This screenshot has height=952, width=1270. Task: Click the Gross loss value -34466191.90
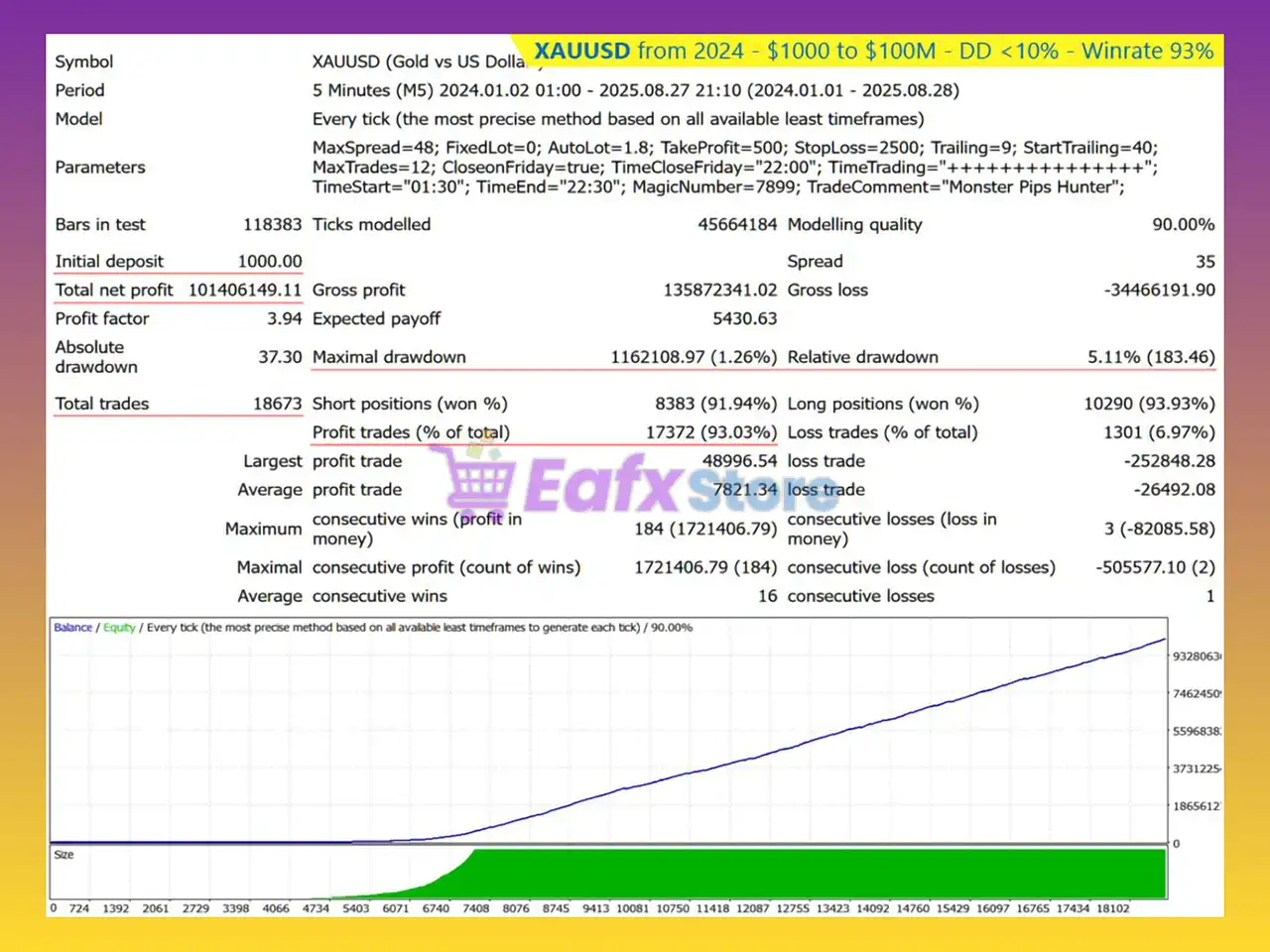[1159, 291]
